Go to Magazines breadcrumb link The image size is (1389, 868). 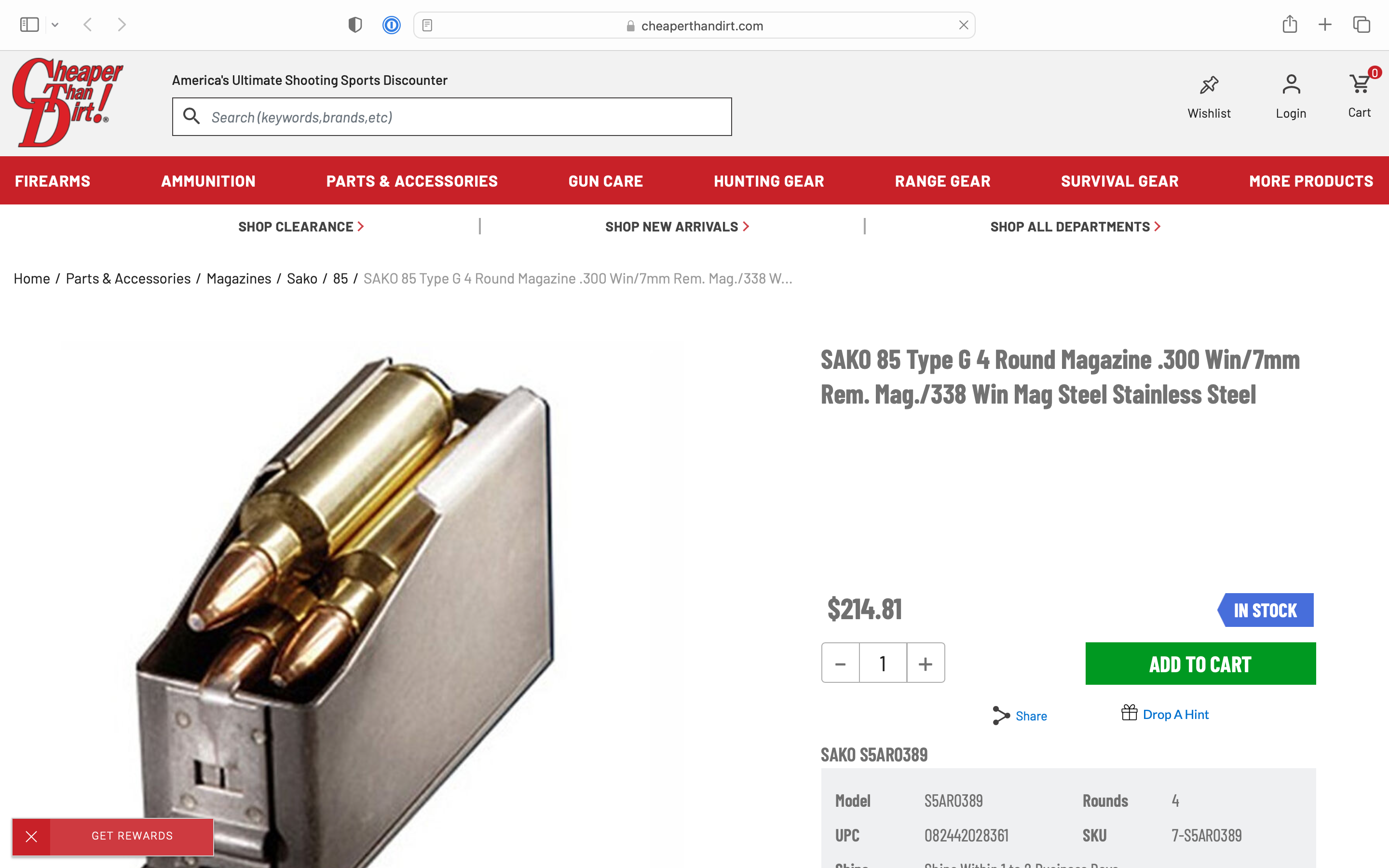(x=239, y=278)
